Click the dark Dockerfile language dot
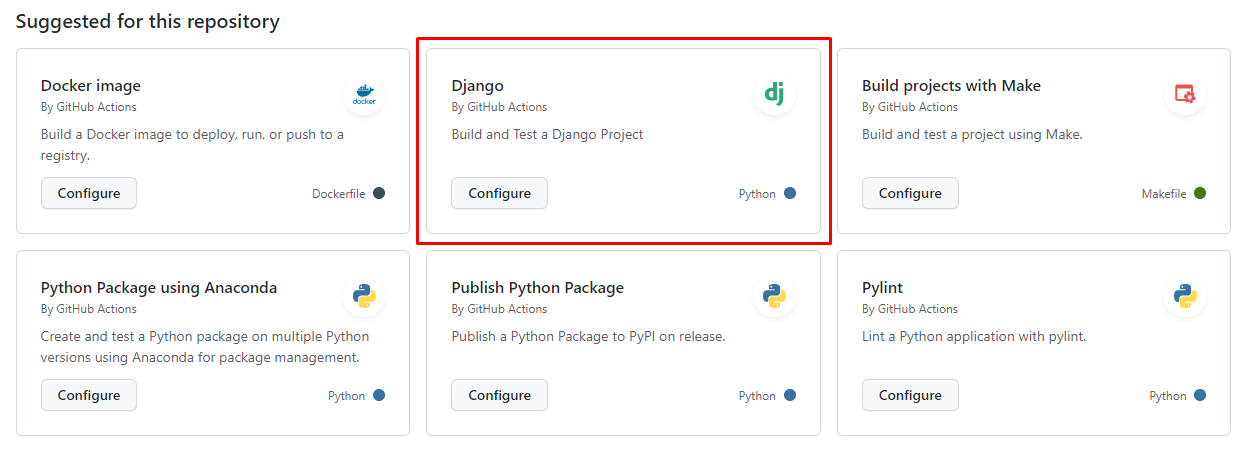This screenshot has height=458, width=1247. [x=379, y=193]
